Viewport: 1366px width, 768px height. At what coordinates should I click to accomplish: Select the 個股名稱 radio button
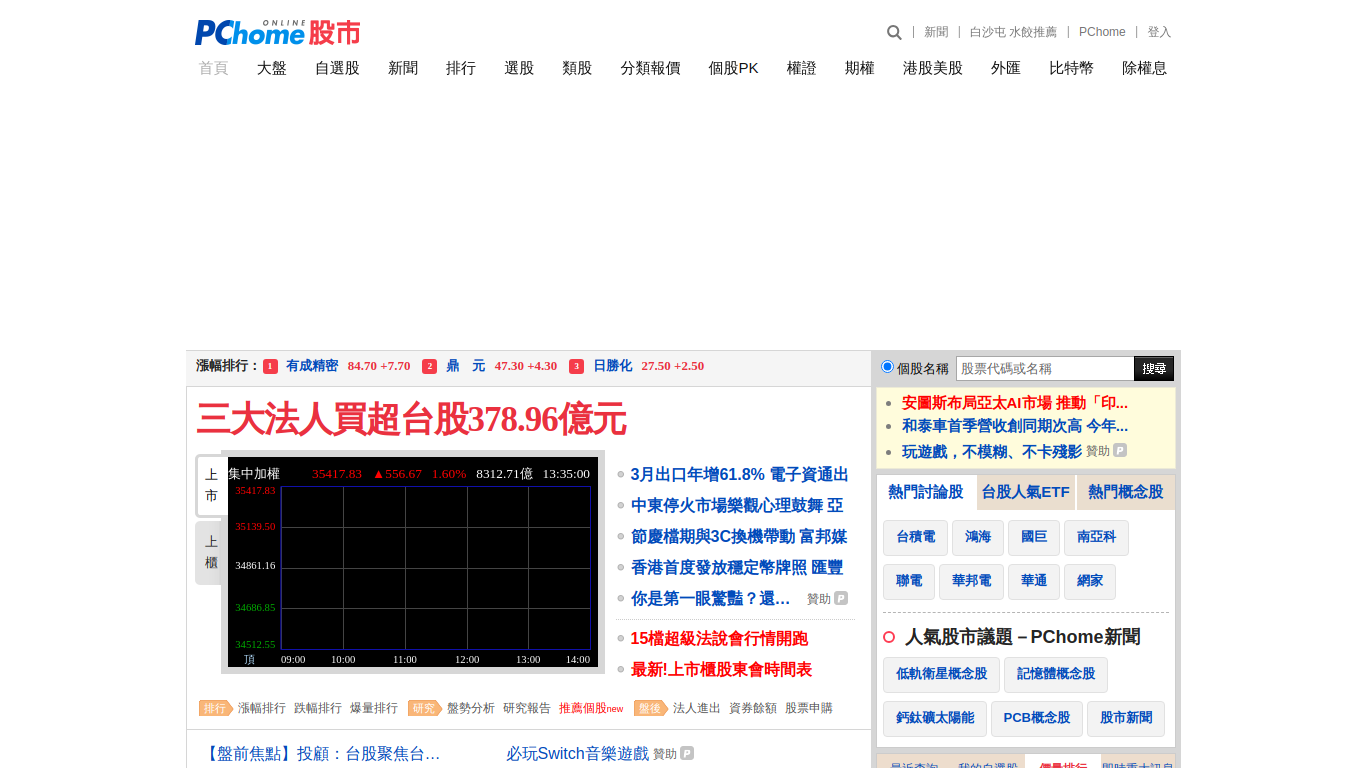click(x=887, y=367)
